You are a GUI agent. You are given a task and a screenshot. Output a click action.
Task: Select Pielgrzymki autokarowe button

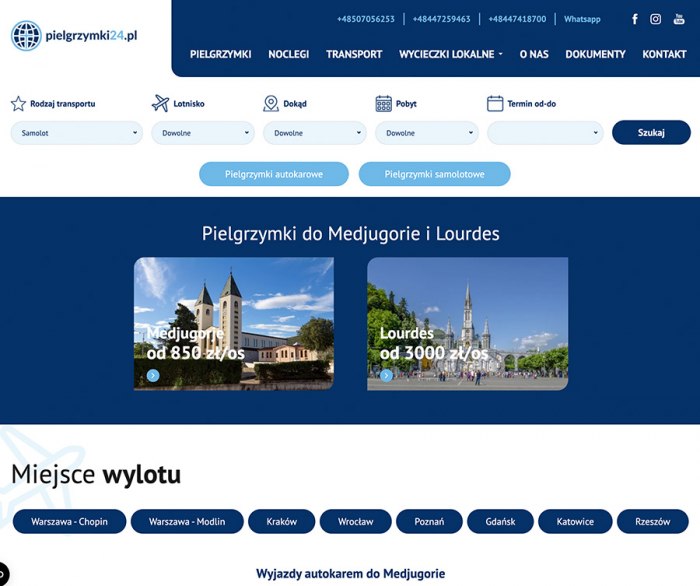(x=274, y=174)
